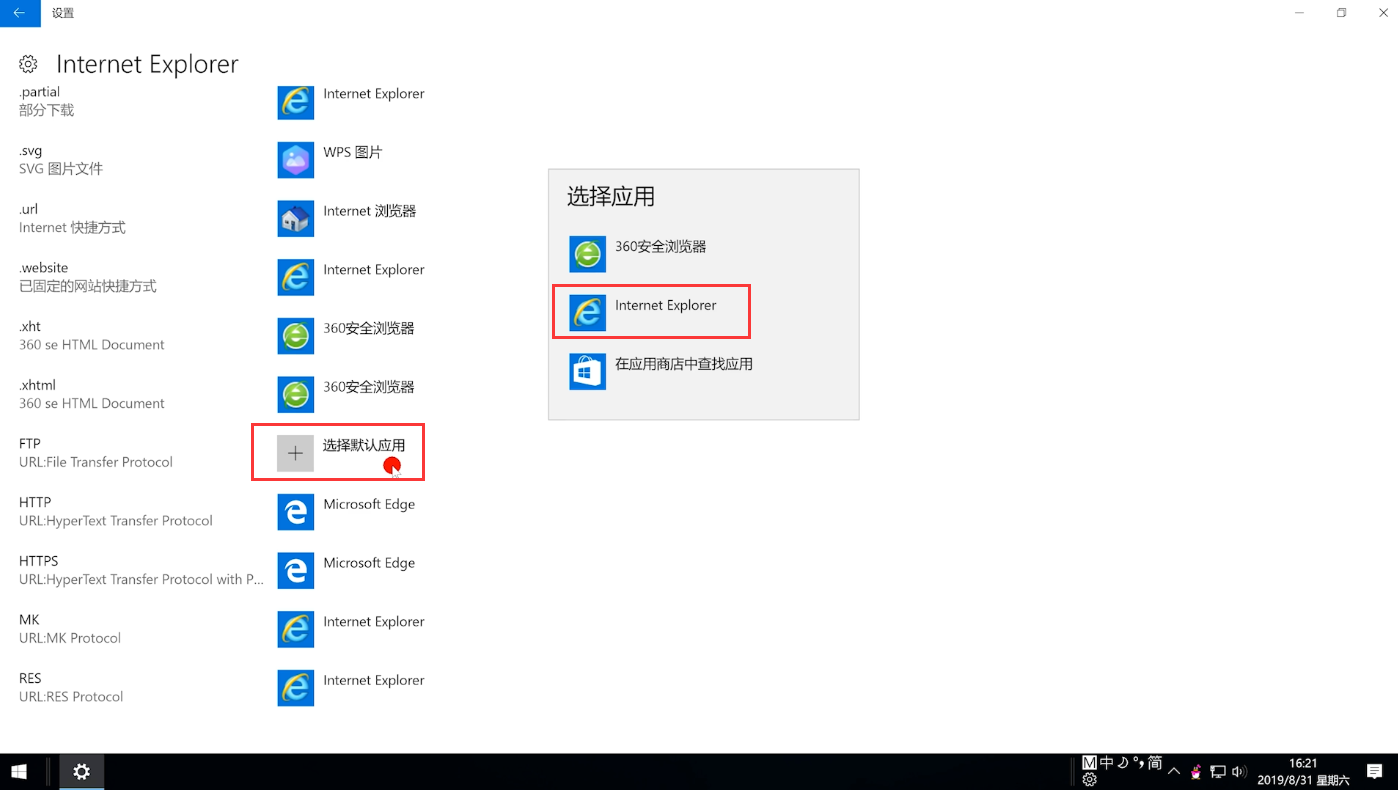Open the QQ penguin tray icon

click(x=1196, y=772)
